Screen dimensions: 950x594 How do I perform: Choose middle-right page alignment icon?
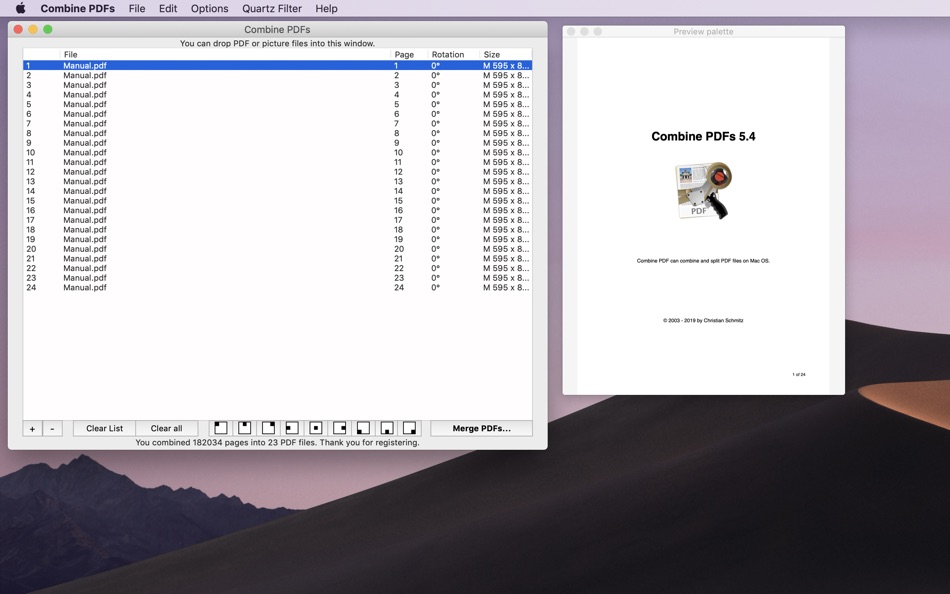[x=339, y=428]
